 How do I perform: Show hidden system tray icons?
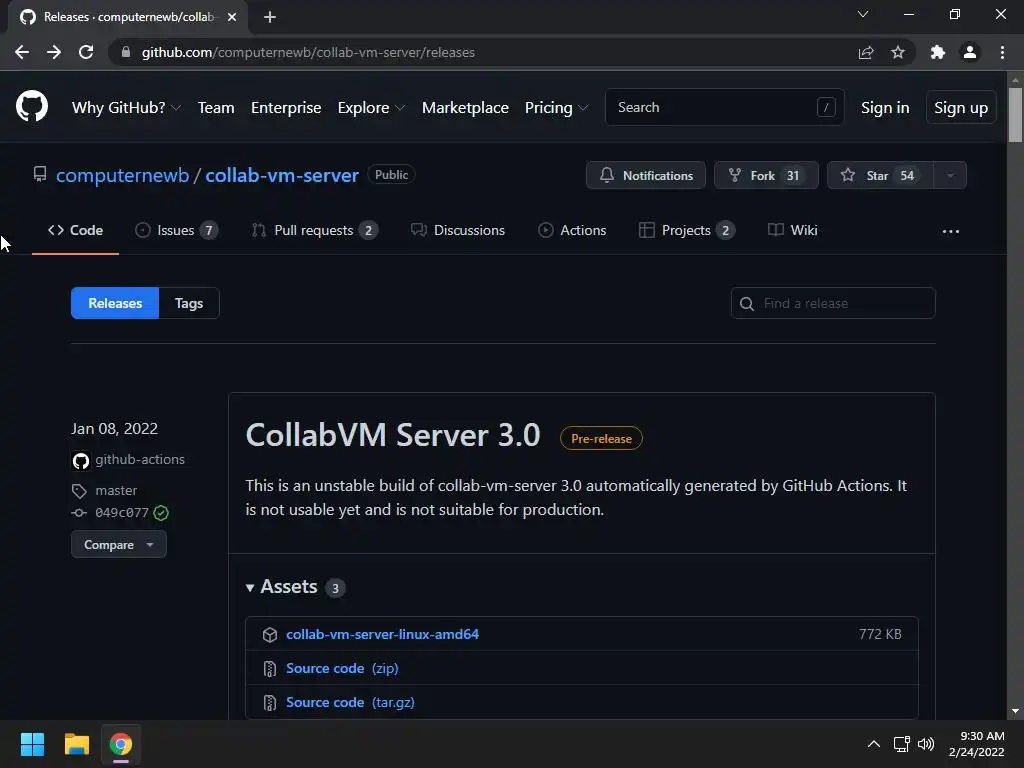874,744
